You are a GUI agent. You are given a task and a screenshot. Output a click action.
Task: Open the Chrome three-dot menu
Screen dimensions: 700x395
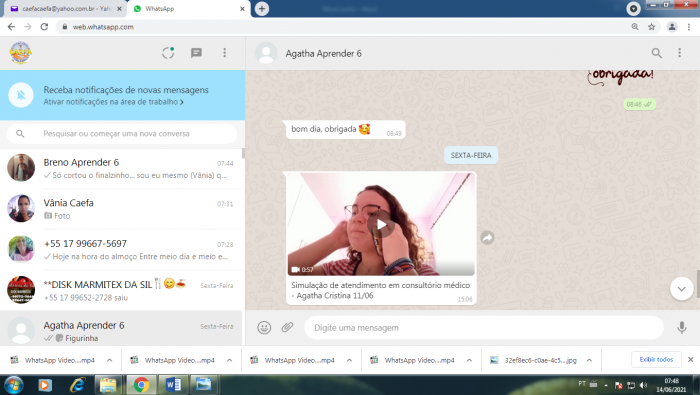(689, 27)
